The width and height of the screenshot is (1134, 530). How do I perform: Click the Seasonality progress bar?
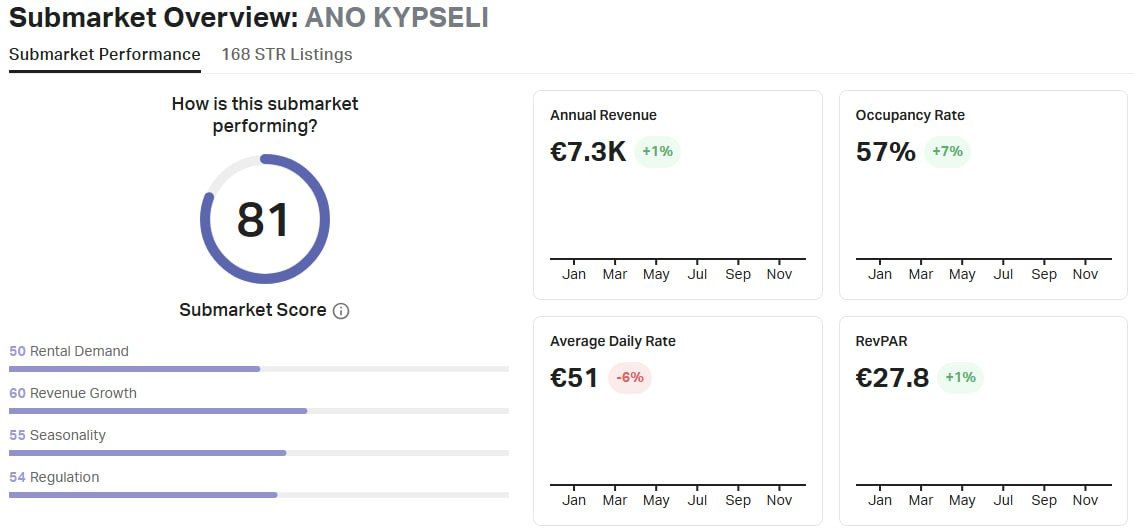258,453
